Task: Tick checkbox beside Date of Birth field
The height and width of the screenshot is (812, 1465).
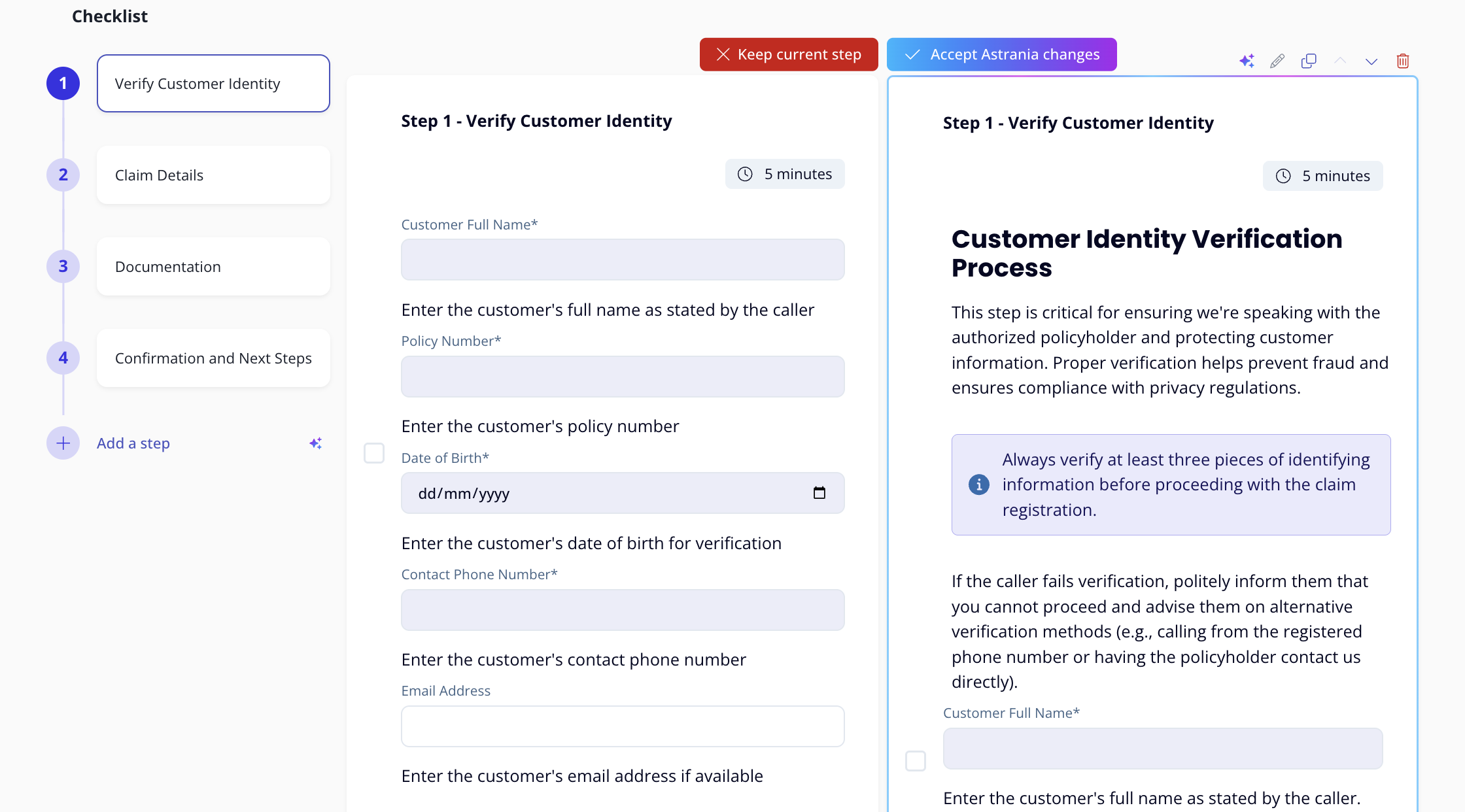Action: click(x=374, y=453)
